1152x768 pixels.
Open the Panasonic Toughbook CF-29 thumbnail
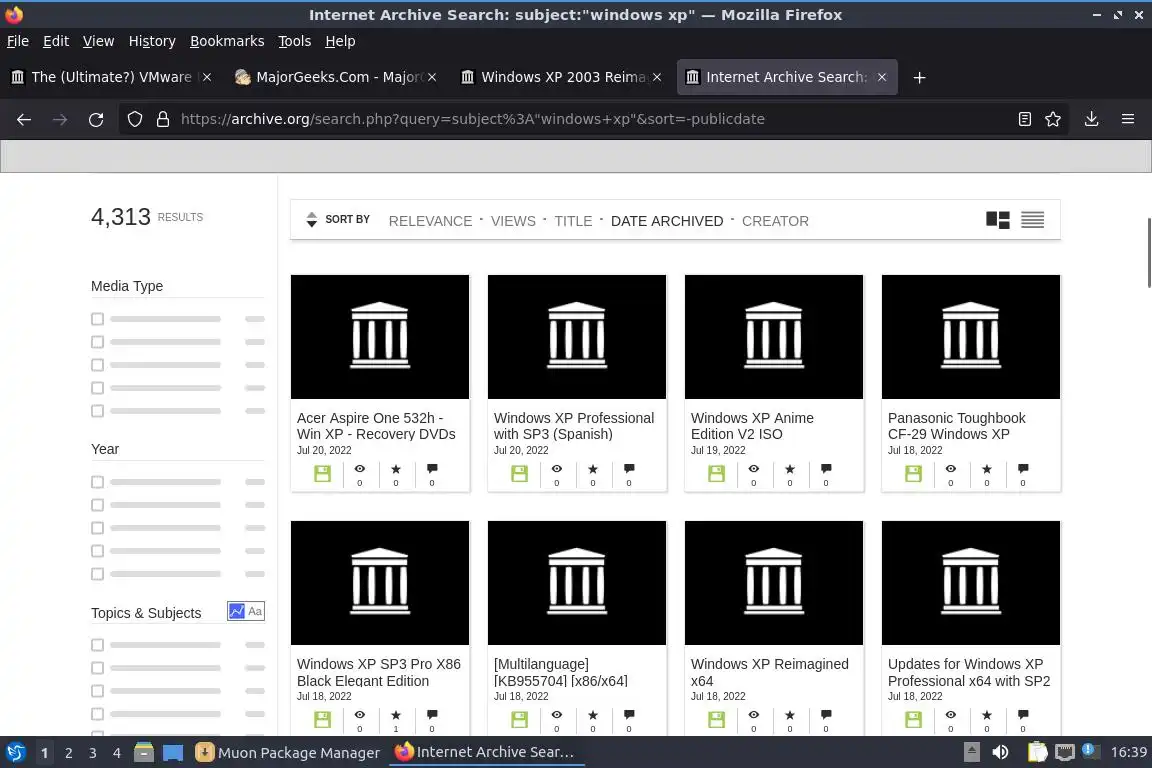pyautogui.click(x=971, y=337)
